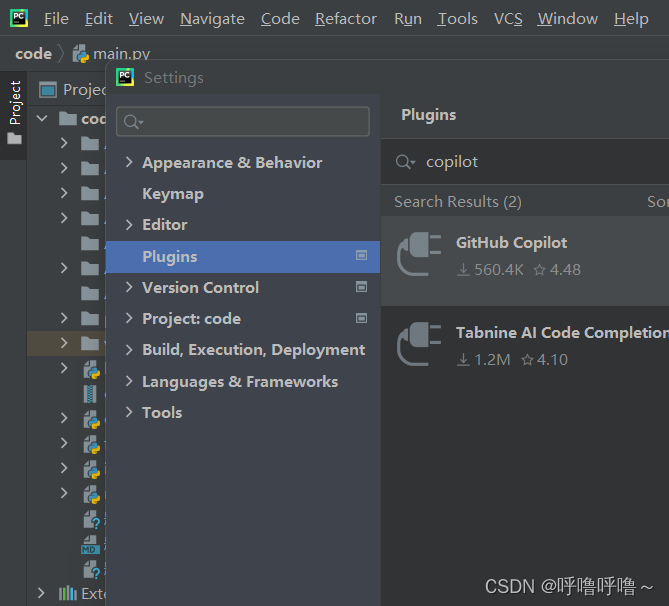Click Tabnine download count 1.2M
This screenshot has height=606, width=669.
(x=484, y=360)
